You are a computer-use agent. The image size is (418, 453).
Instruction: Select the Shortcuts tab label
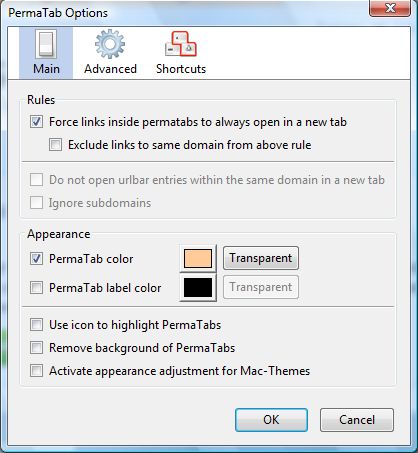coord(181,69)
